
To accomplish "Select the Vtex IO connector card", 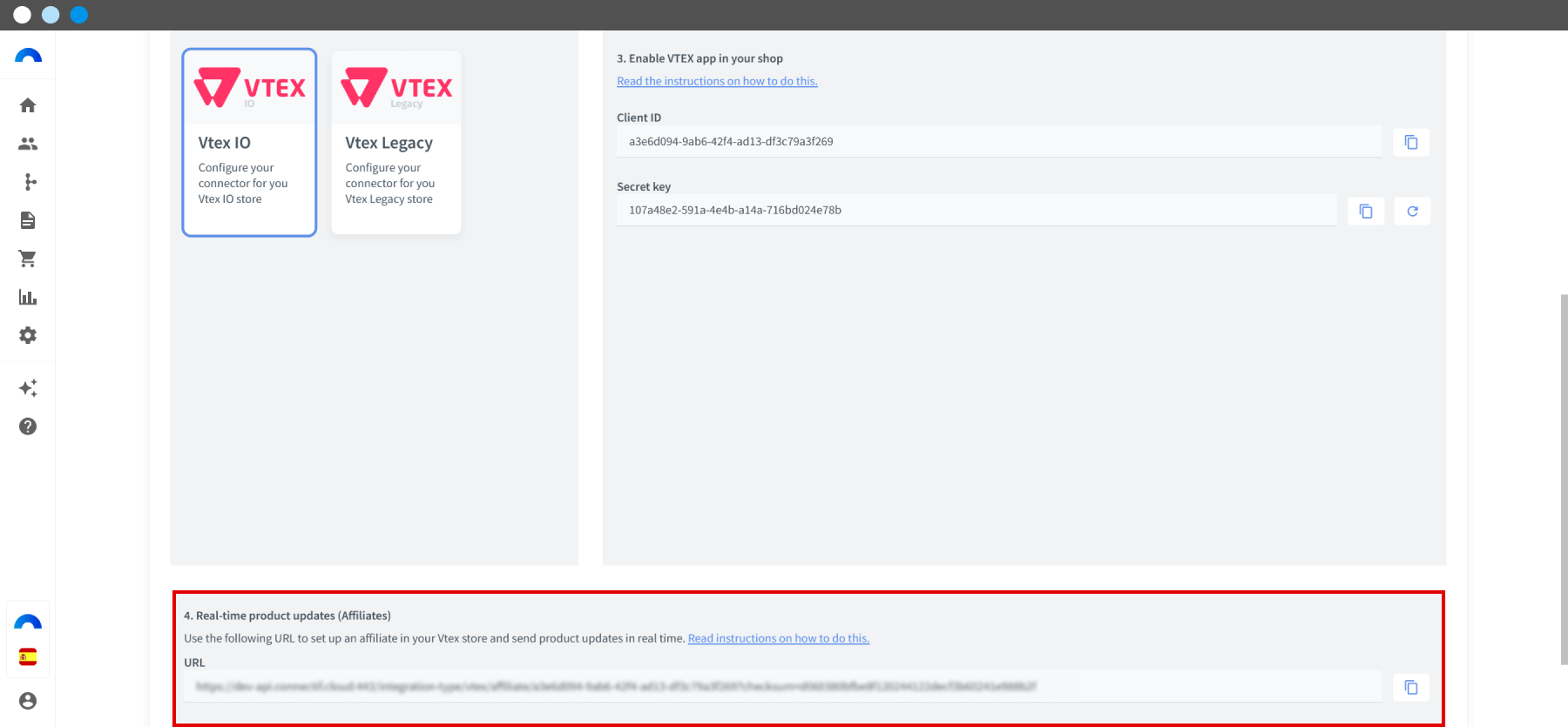I will pos(249,142).
